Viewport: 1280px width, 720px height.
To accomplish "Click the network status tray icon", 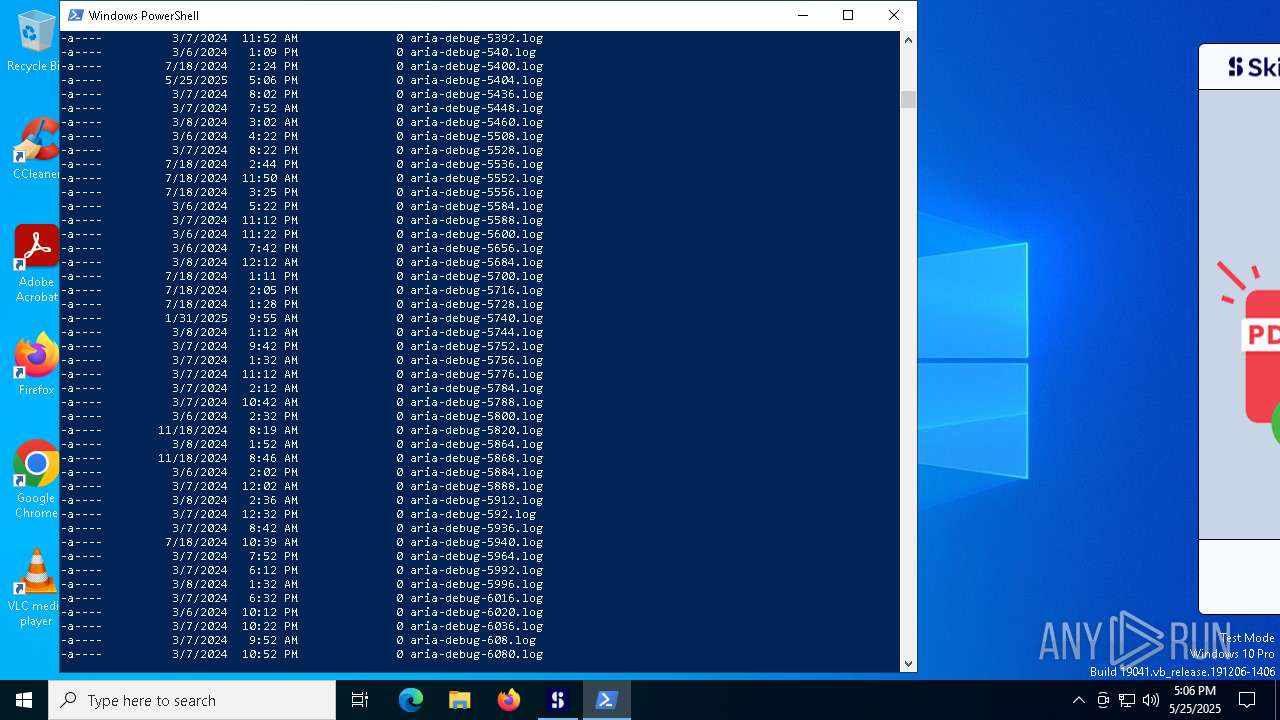I will (x=1127, y=700).
